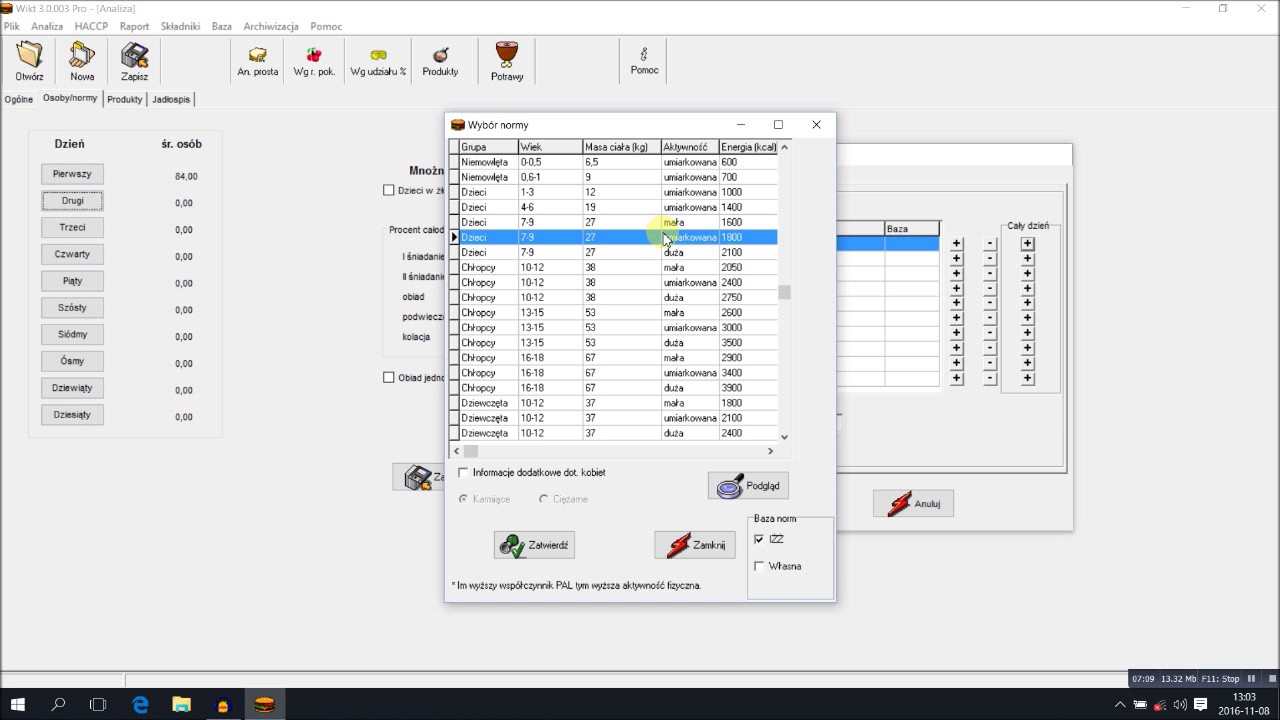1280x720 pixels.
Task: Select the Czwarty day button
Action: [x=72, y=254]
